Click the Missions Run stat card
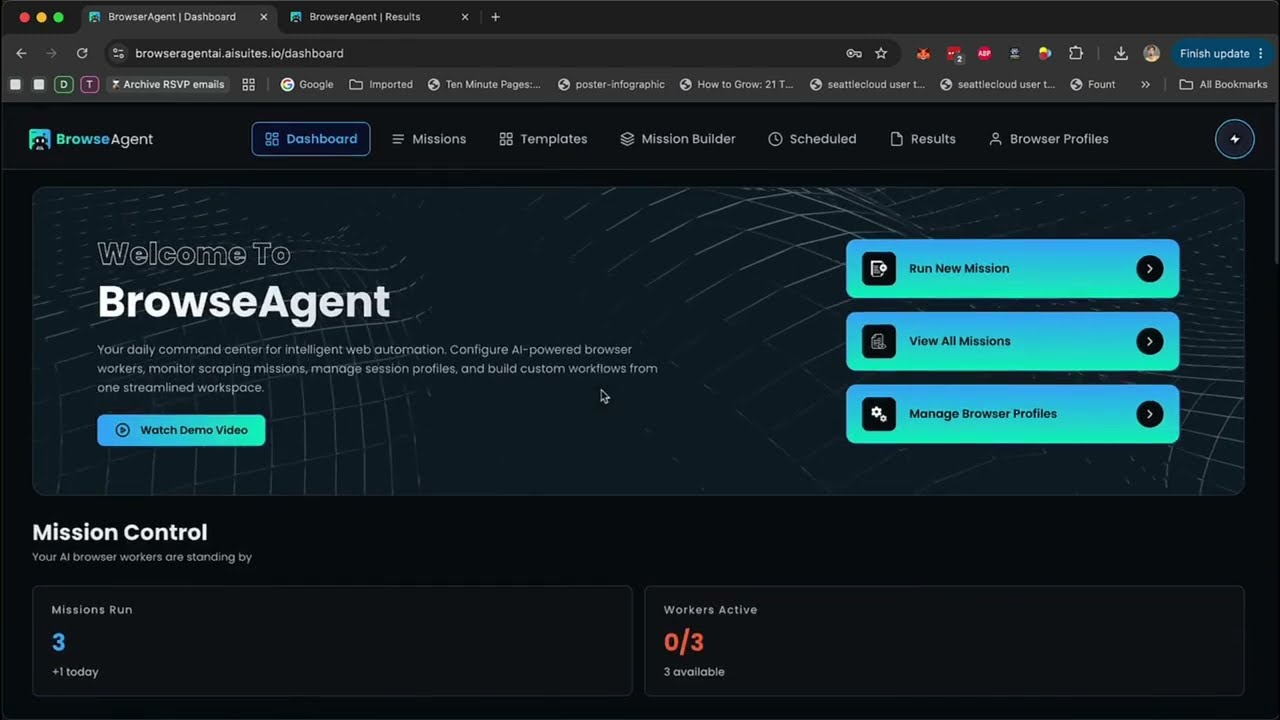This screenshot has height=720, width=1280. point(332,641)
